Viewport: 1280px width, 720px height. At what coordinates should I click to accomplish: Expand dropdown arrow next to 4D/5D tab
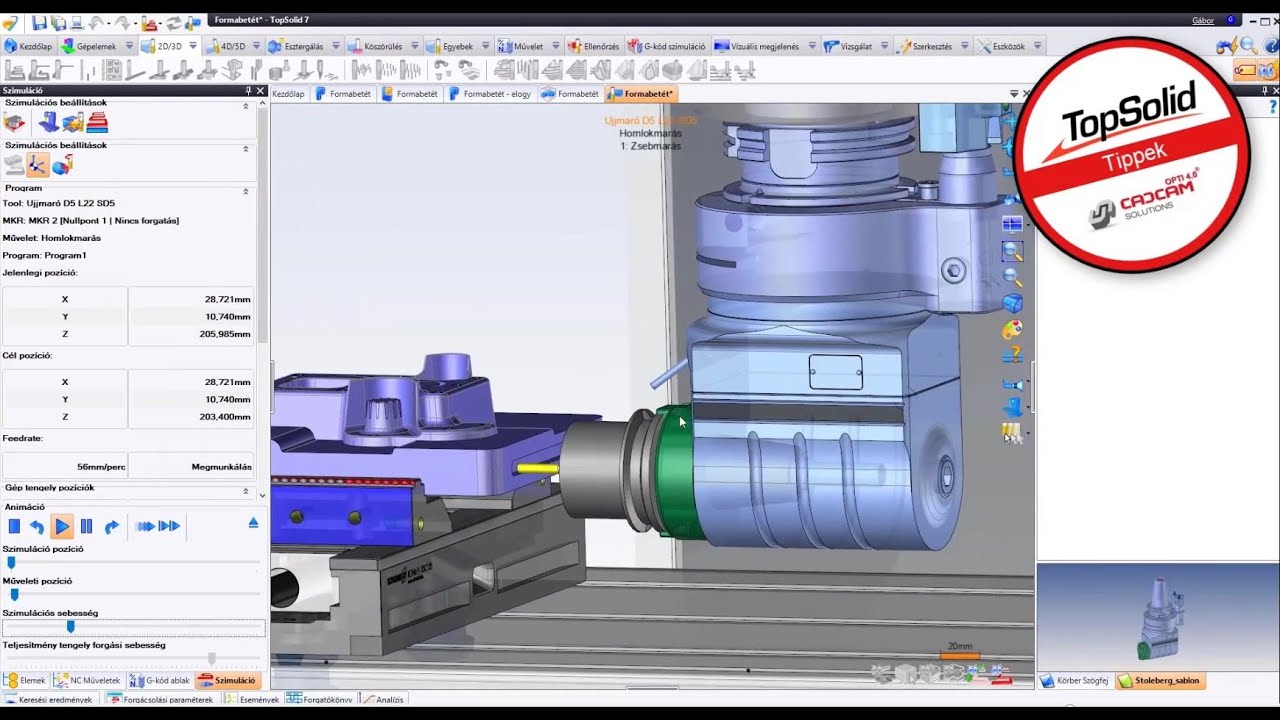pyautogui.click(x=255, y=46)
